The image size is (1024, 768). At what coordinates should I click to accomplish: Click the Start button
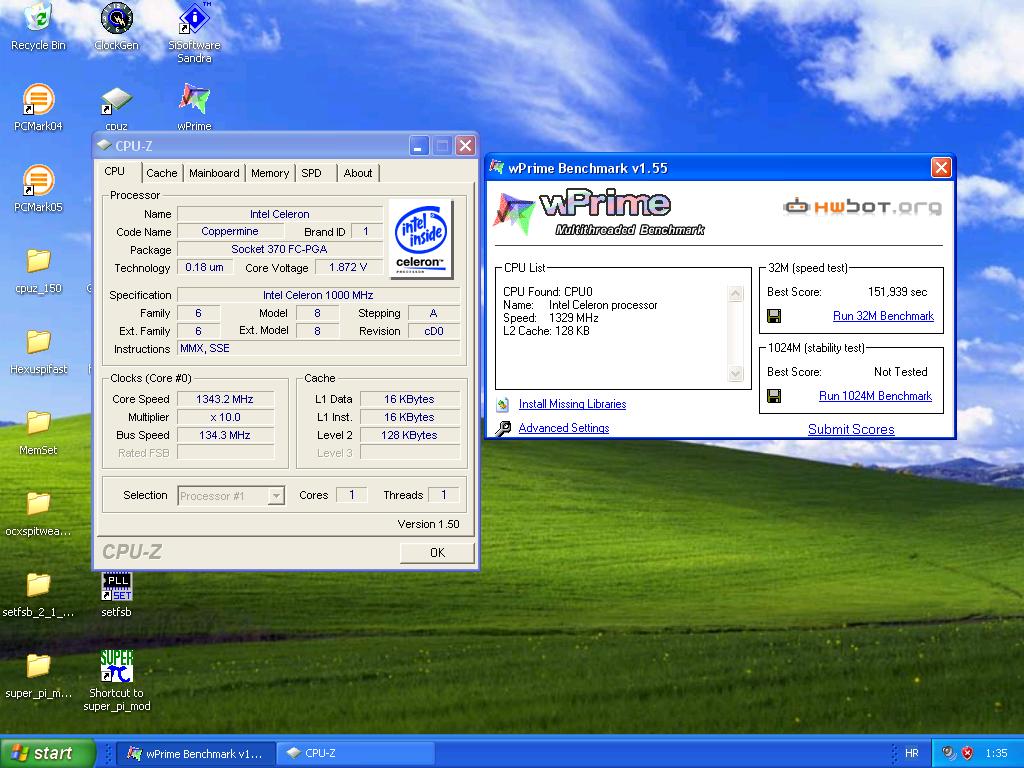(x=47, y=753)
